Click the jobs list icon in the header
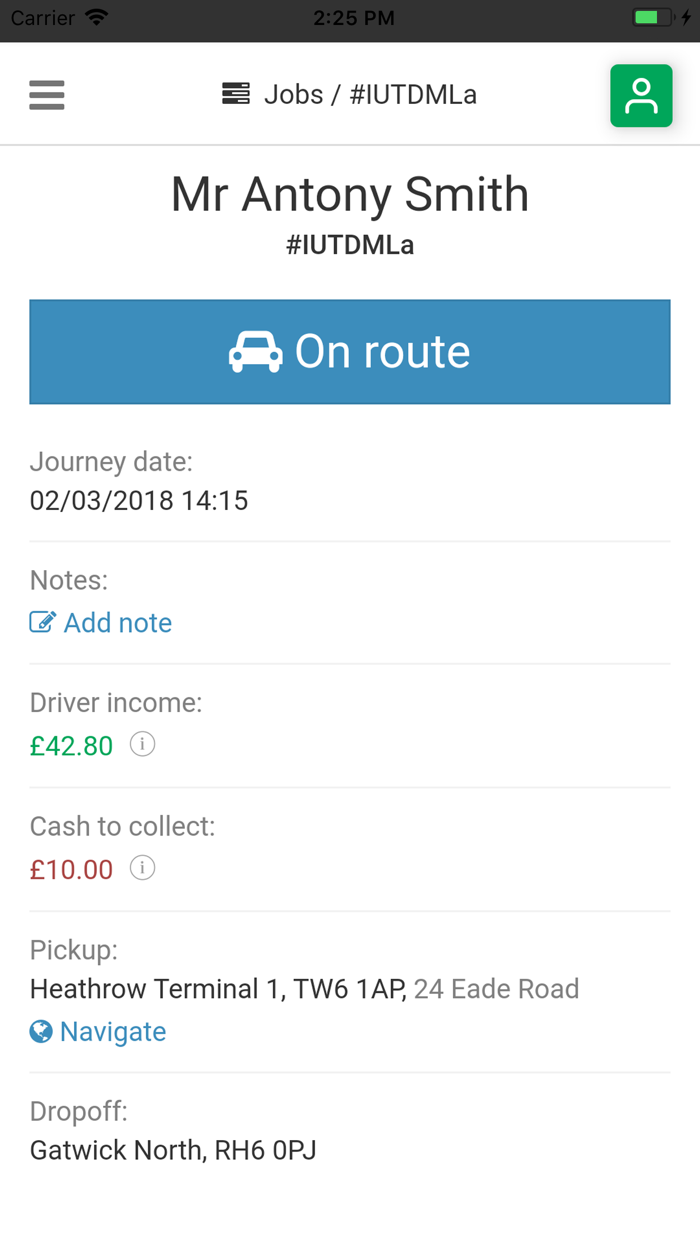This screenshot has height=1244, width=700. pos(234,93)
